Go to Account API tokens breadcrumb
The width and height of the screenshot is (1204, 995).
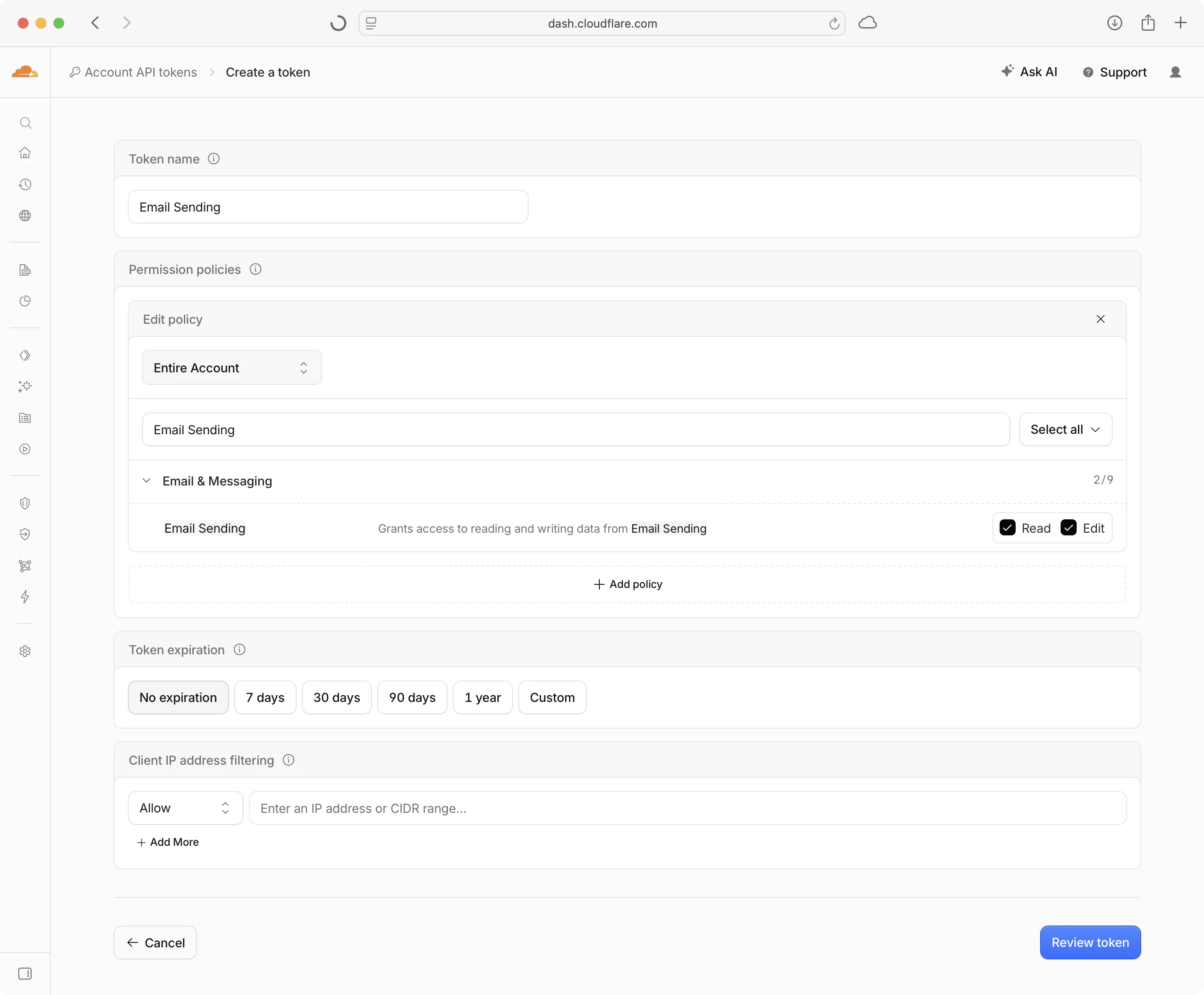[x=133, y=72]
